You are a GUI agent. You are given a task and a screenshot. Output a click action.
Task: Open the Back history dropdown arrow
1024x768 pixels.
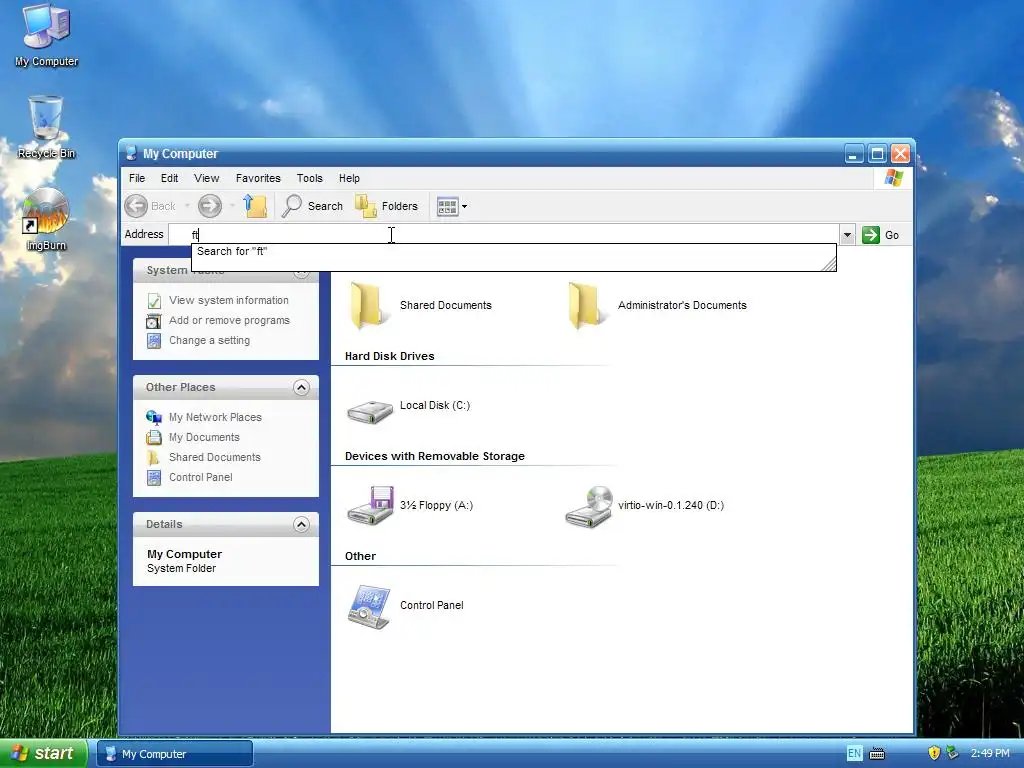pyautogui.click(x=187, y=206)
